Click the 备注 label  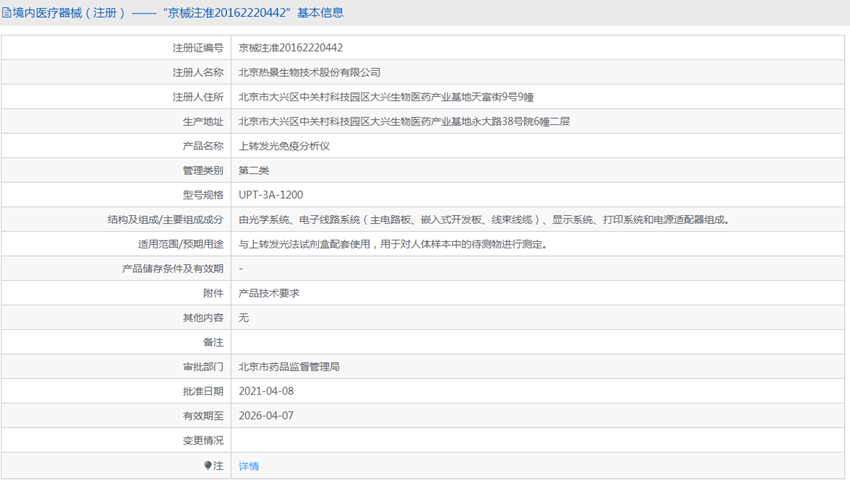coord(213,342)
